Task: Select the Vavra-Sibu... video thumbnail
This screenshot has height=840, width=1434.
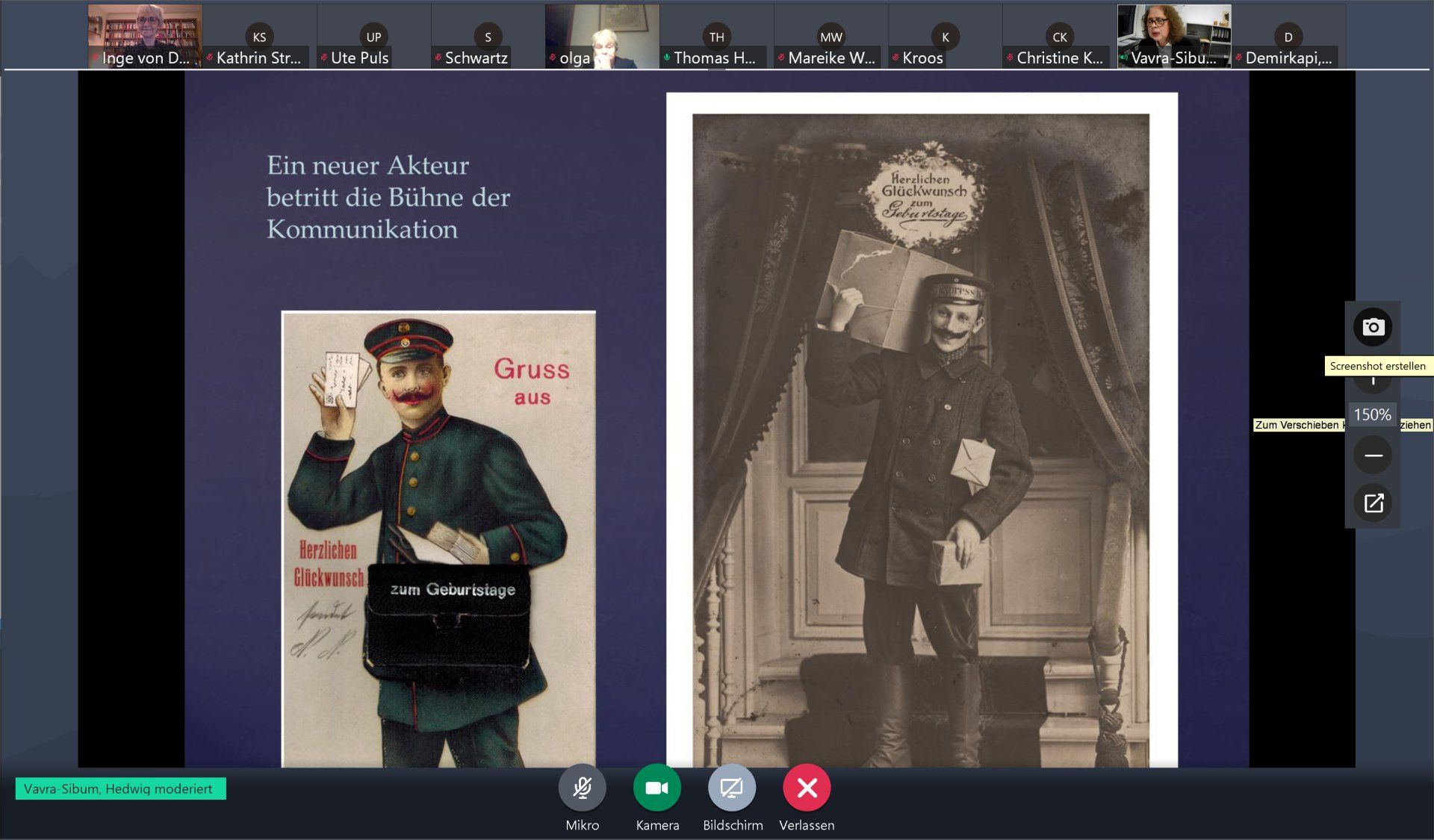Action: point(1173,36)
